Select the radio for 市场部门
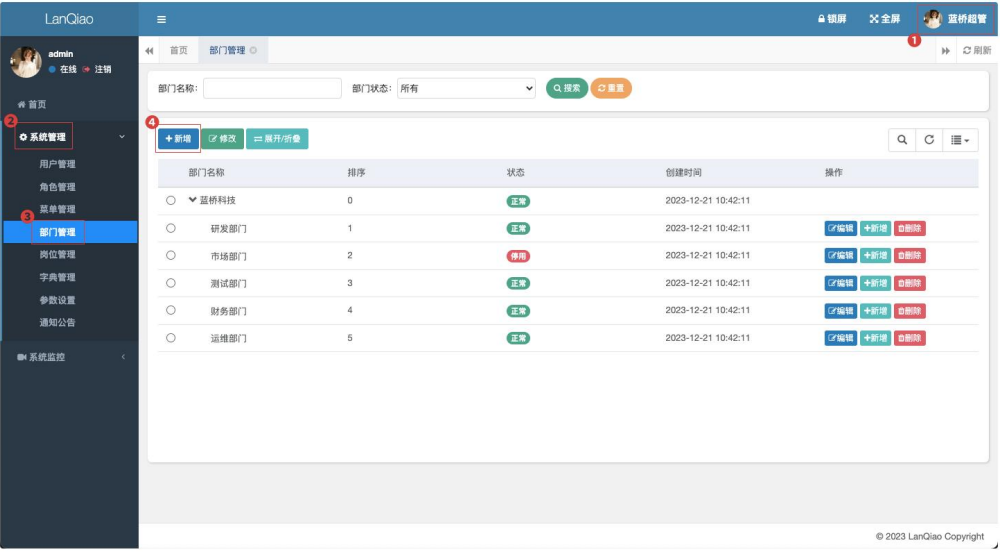This screenshot has height=553, width=1004. [171, 255]
